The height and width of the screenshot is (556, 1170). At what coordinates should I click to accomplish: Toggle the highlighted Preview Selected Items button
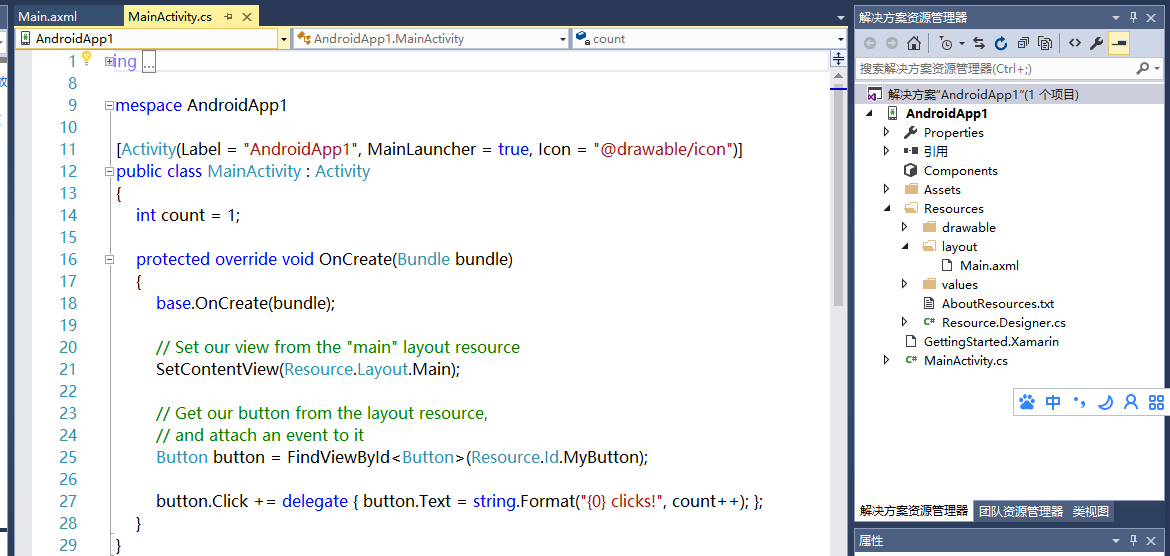point(1119,43)
